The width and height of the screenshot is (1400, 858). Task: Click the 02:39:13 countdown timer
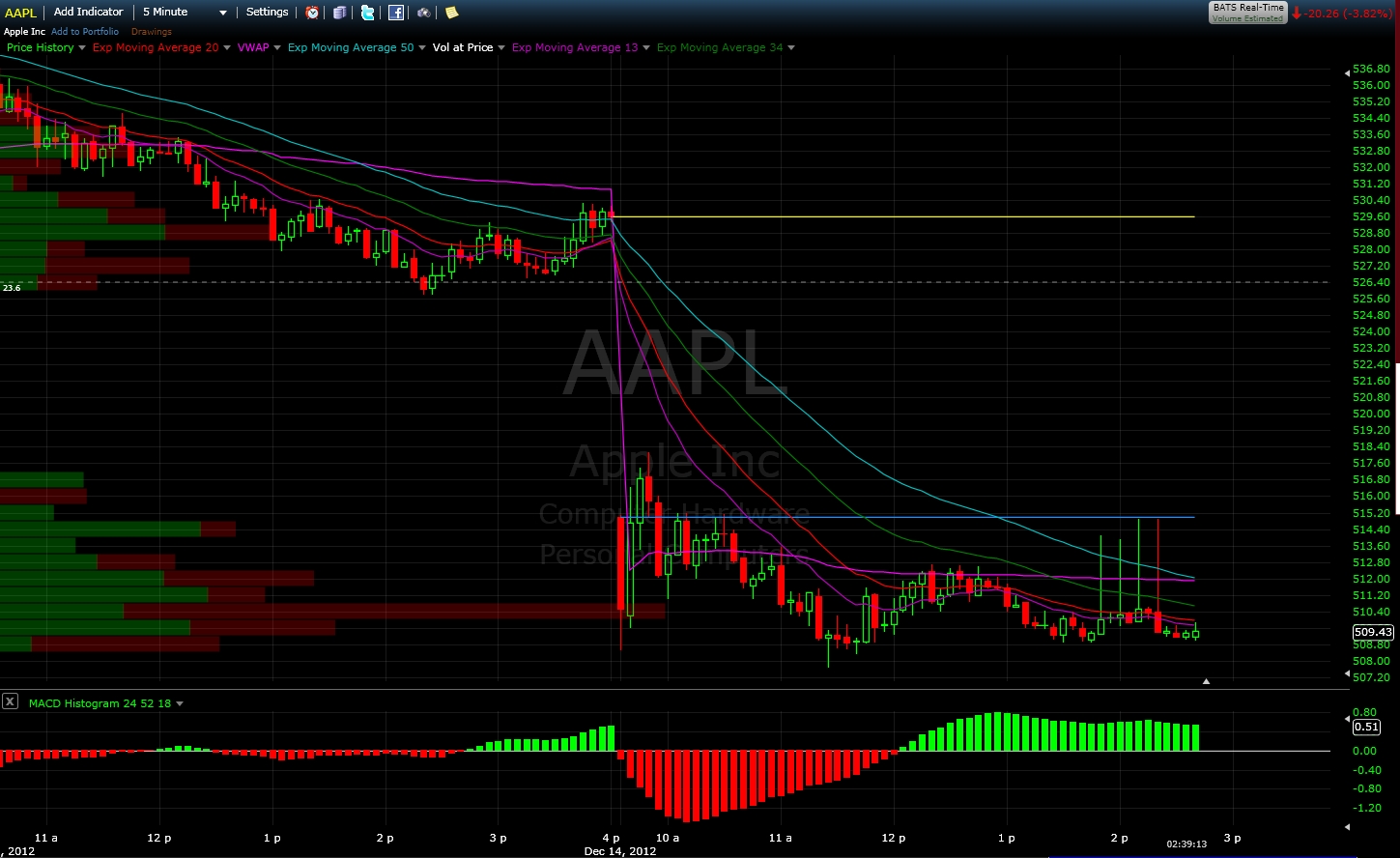(x=1186, y=844)
